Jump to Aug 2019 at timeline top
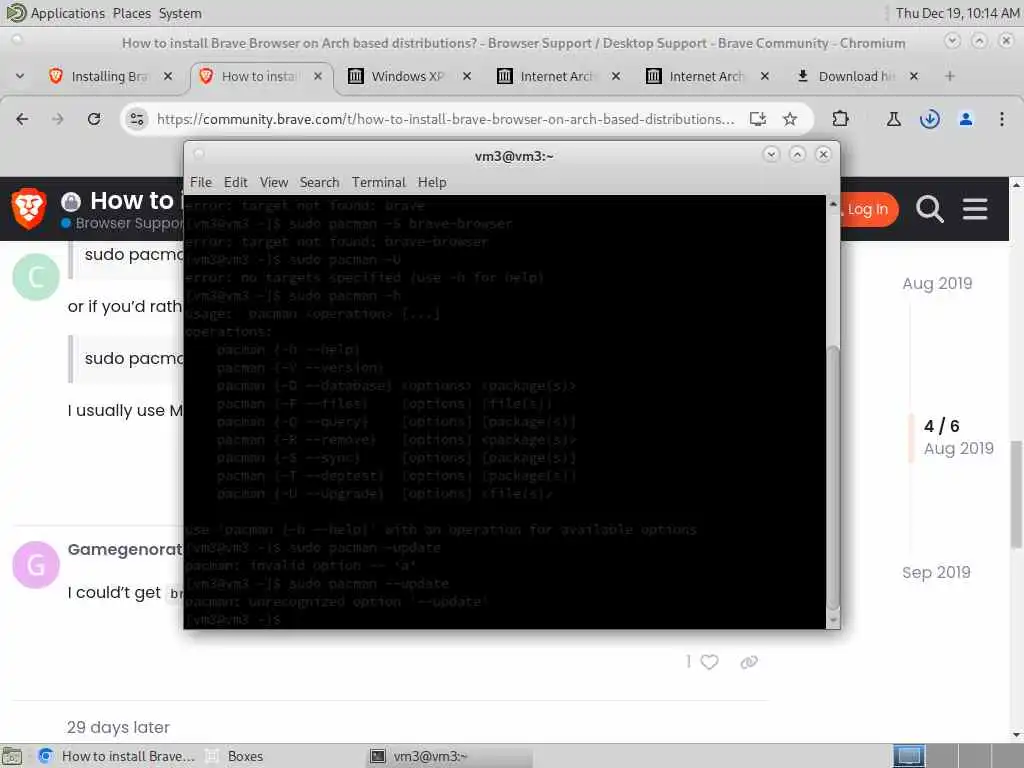Viewport: 1024px width, 768px height. 937,283
